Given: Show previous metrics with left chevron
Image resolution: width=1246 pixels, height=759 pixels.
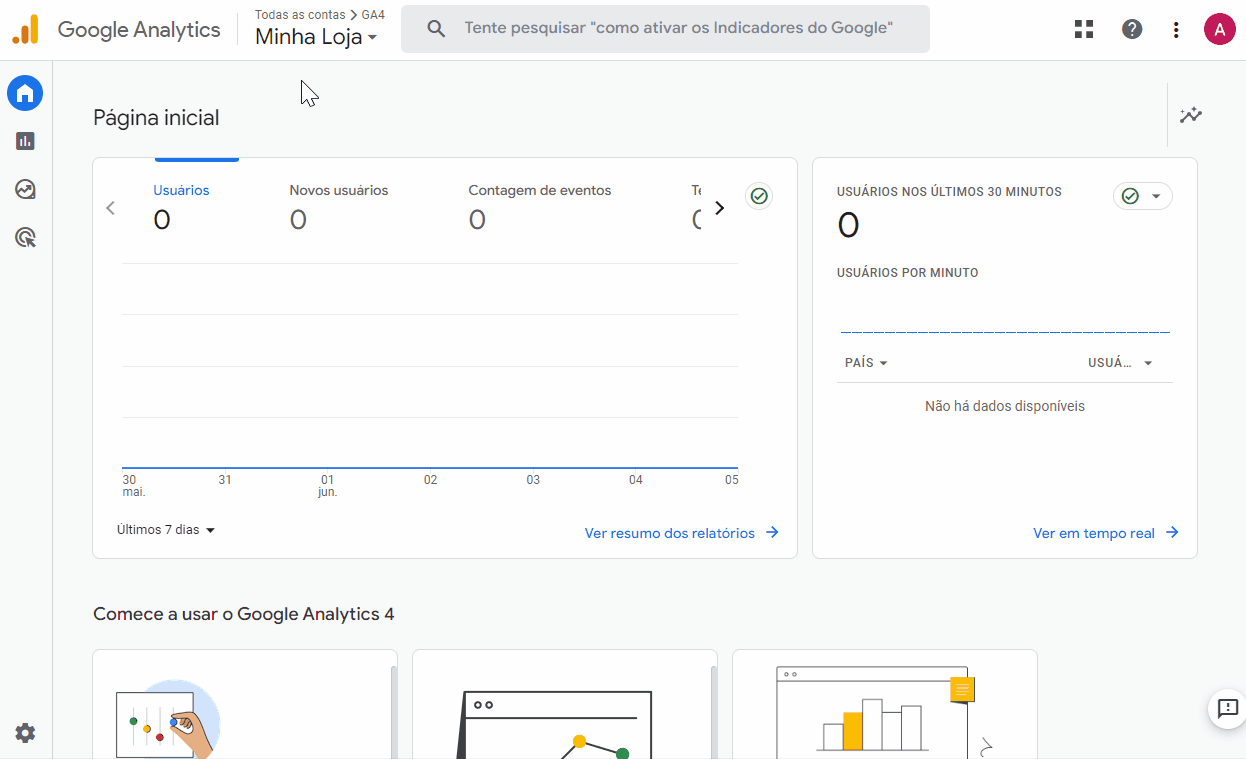Looking at the screenshot, I should click(110, 208).
